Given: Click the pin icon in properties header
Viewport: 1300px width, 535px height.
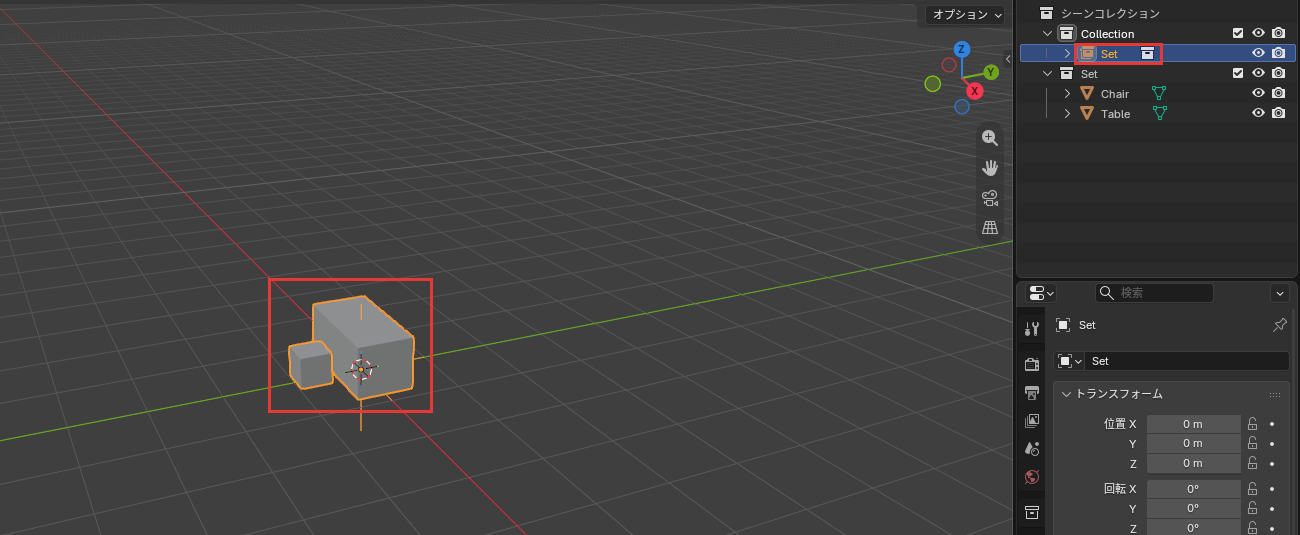Looking at the screenshot, I should pos(1279,325).
